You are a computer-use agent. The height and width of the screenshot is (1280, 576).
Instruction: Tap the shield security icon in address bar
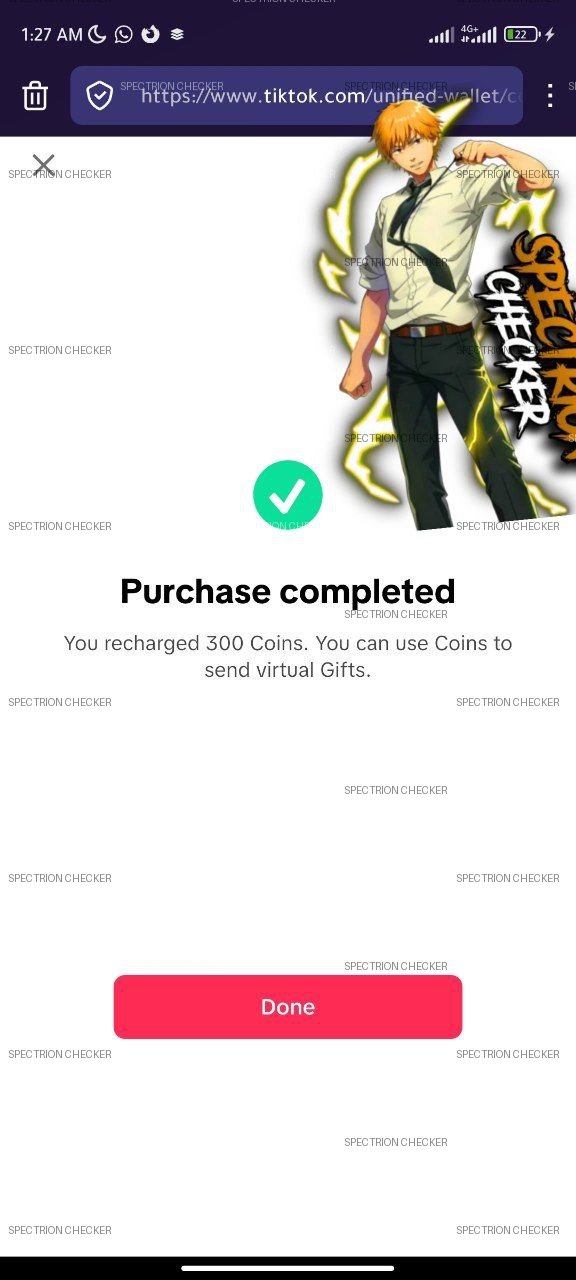coord(99,96)
